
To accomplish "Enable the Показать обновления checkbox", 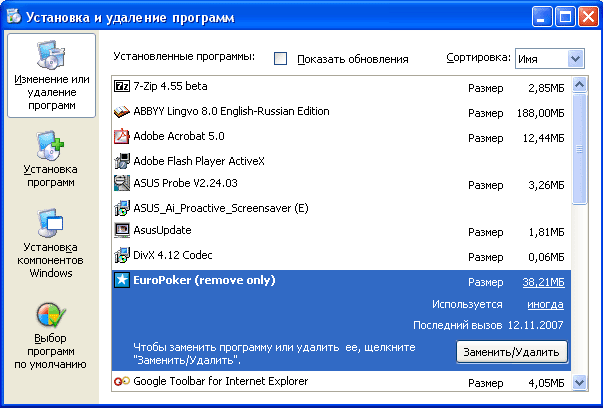I will [280, 59].
